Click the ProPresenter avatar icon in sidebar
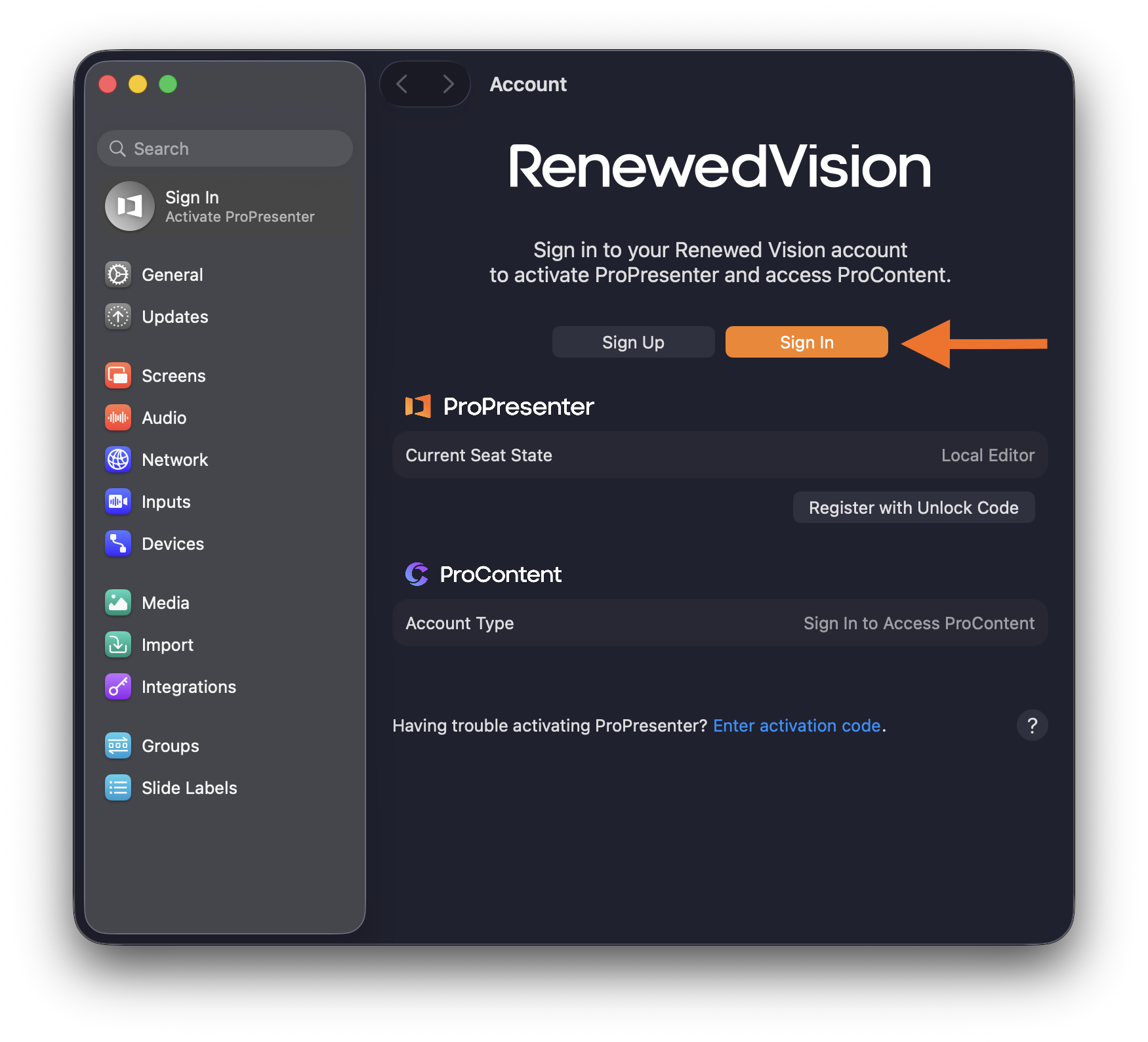Viewport: 1148px width, 1042px height. [x=130, y=206]
